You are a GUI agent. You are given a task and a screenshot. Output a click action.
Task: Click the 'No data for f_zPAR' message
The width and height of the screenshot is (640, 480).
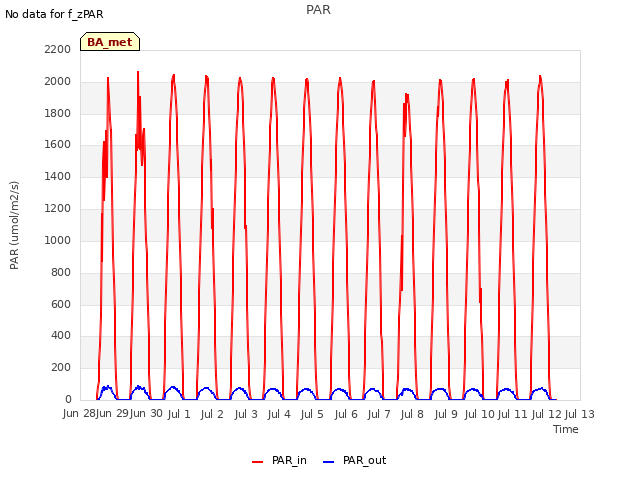point(54,14)
